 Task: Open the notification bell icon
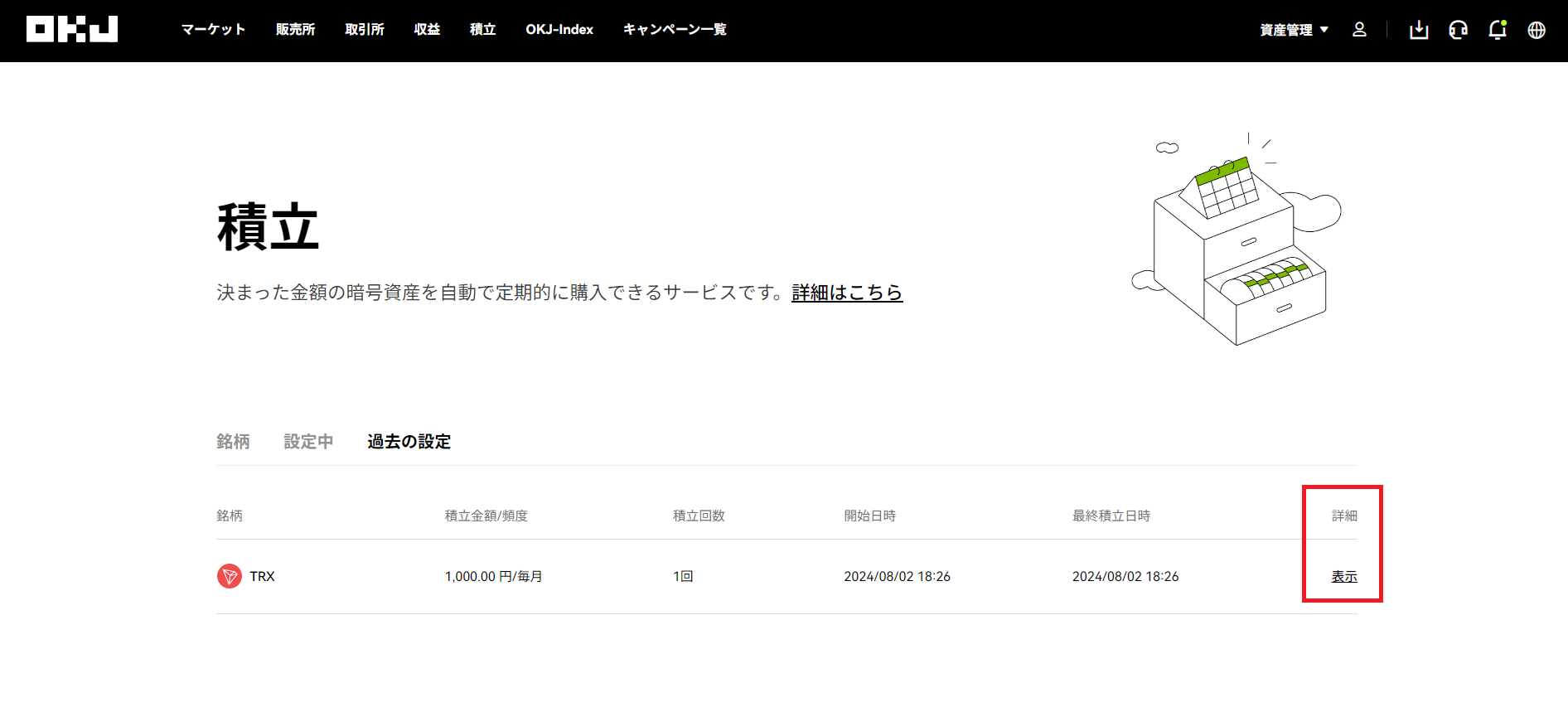click(1498, 30)
